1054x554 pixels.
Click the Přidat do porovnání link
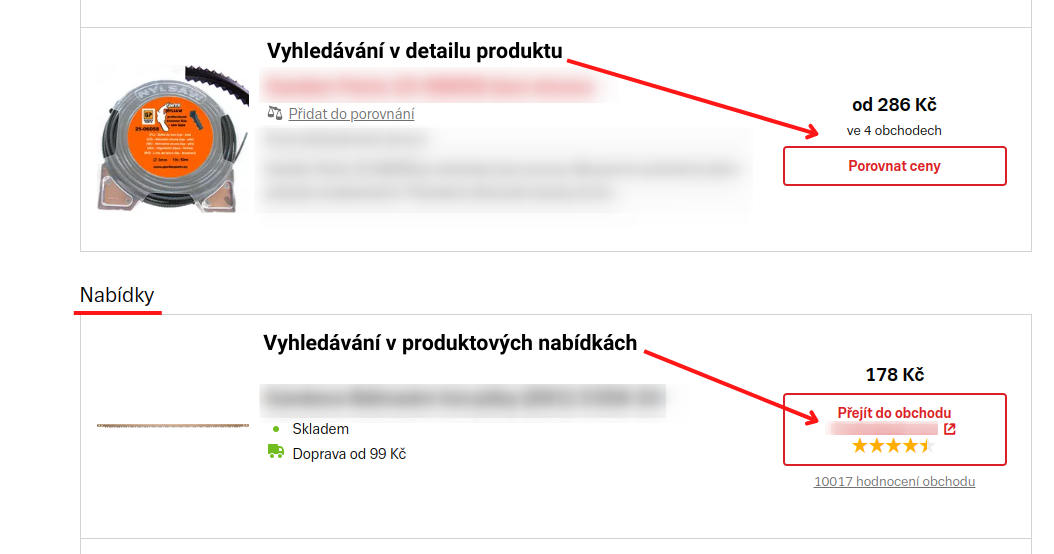(x=351, y=114)
